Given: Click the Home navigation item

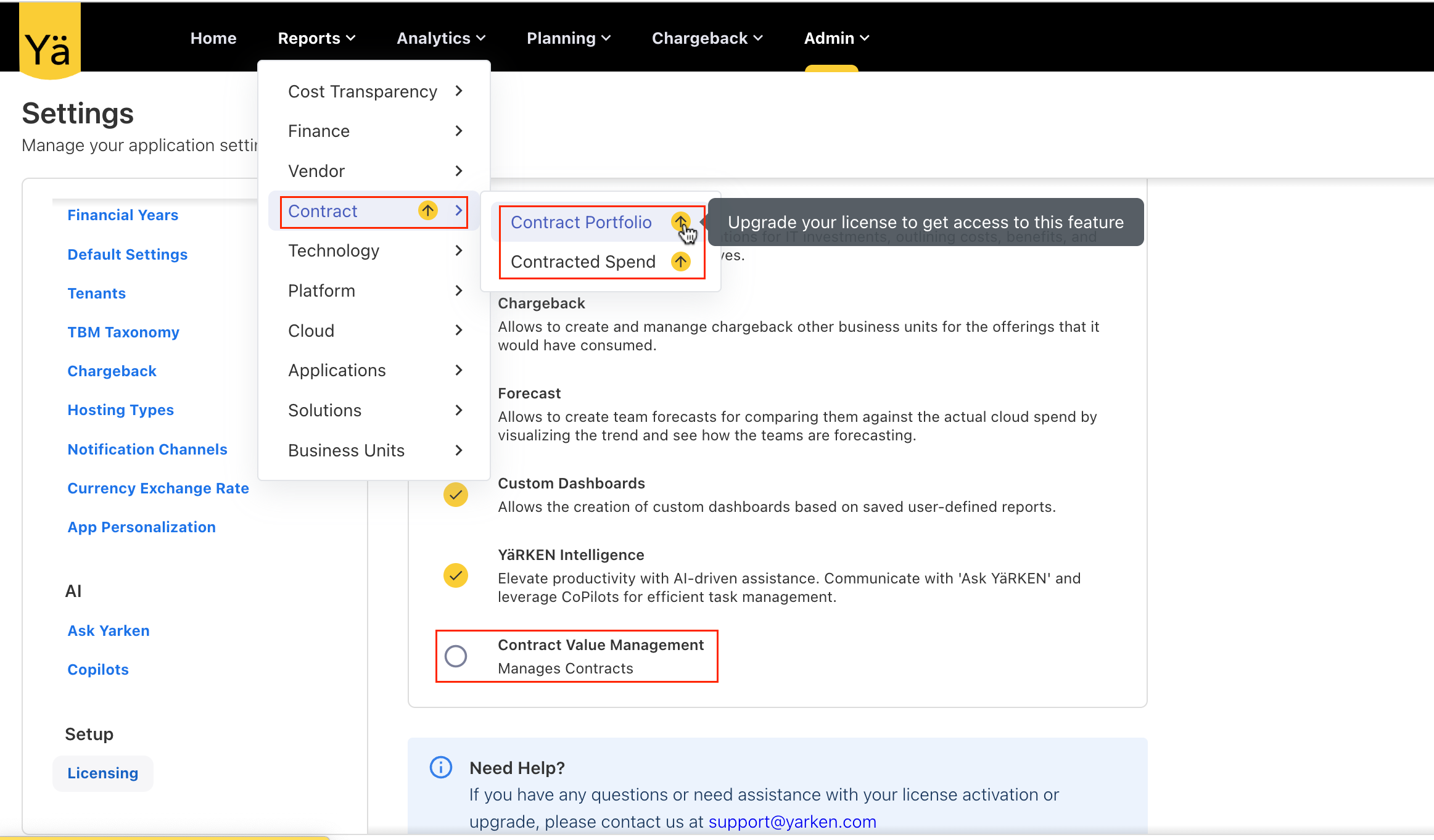Looking at the screenshot, I should click(213, 38).
